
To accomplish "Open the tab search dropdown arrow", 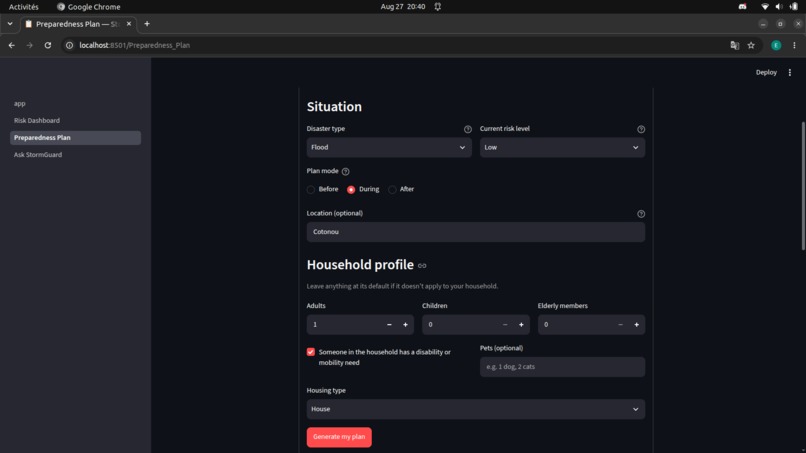I will pyautogui.click(x=10, y=24).
